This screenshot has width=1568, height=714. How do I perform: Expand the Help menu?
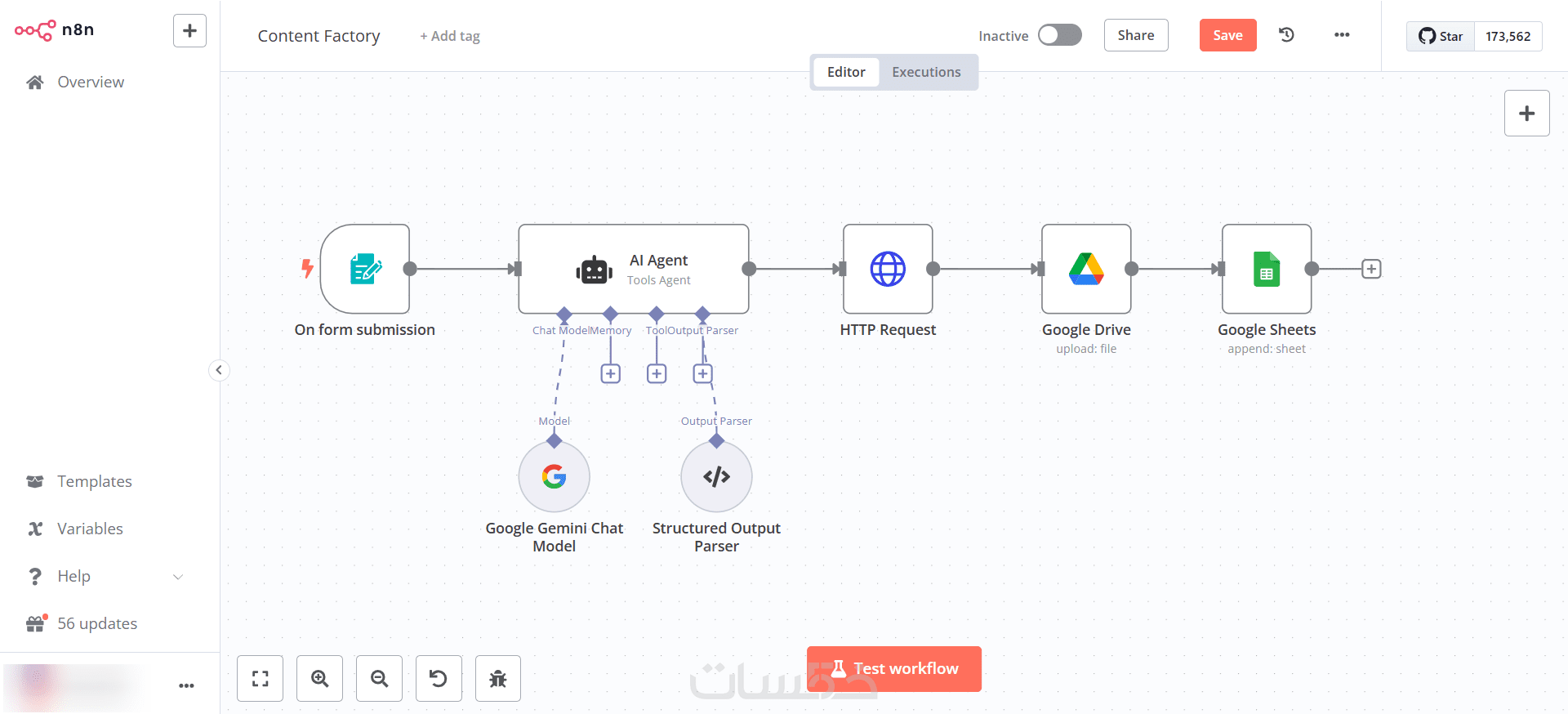(x=105, y=576)
